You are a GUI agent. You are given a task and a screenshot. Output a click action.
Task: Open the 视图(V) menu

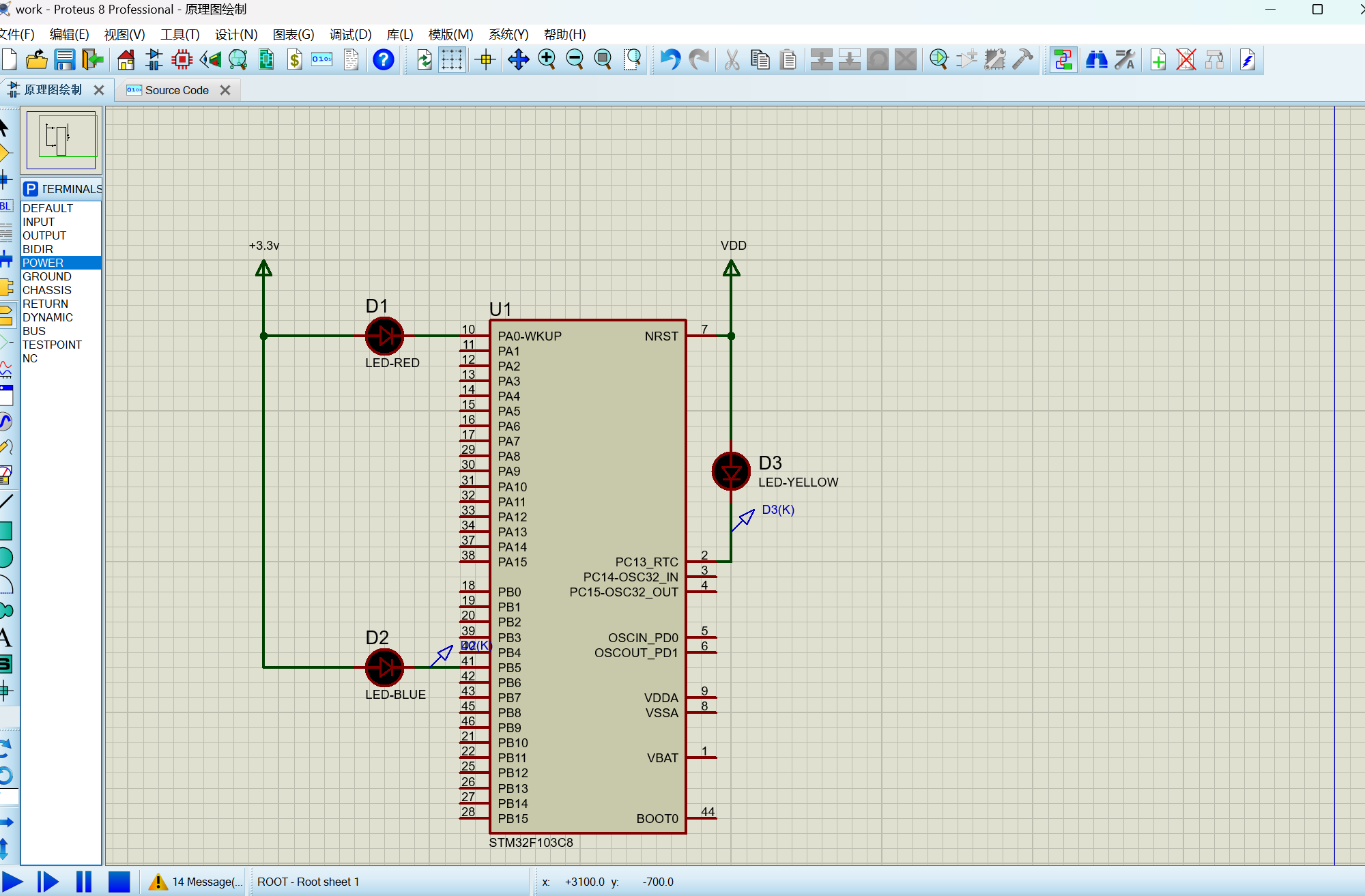(x=124, y=34)
